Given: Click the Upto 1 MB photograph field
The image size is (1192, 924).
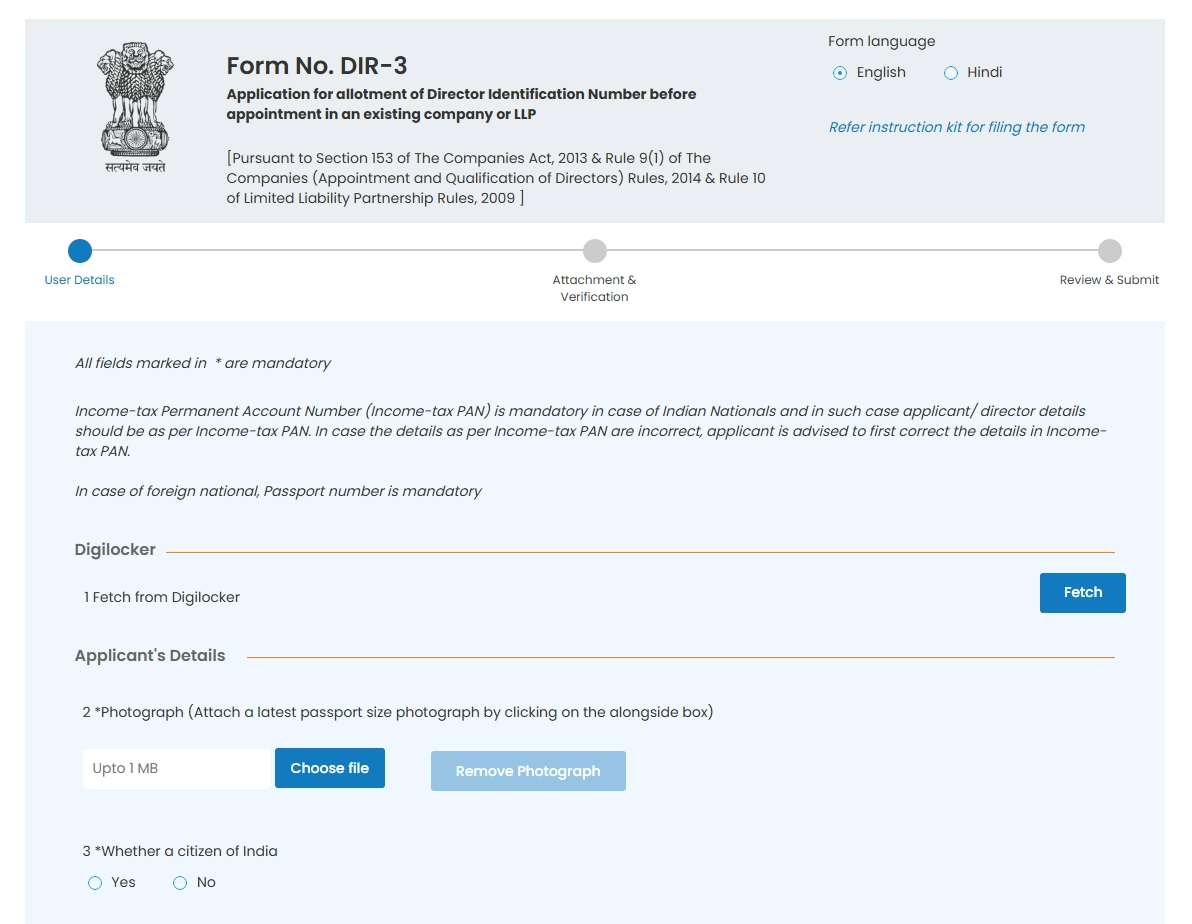Looking at the screenshot, I should 178,768.
